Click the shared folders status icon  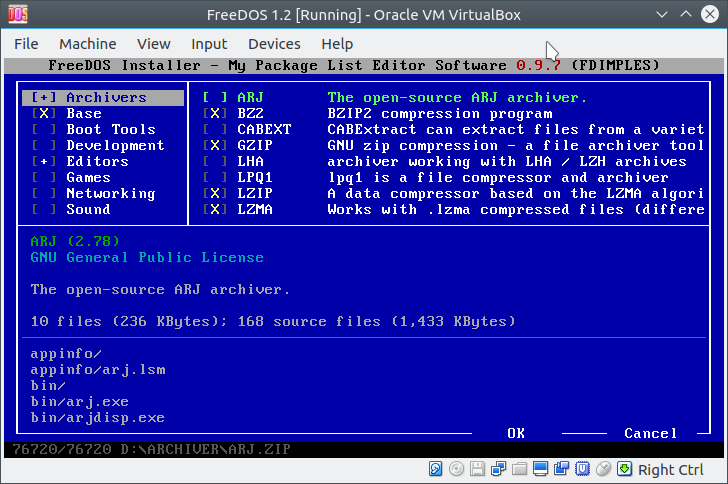coord(519,469)
